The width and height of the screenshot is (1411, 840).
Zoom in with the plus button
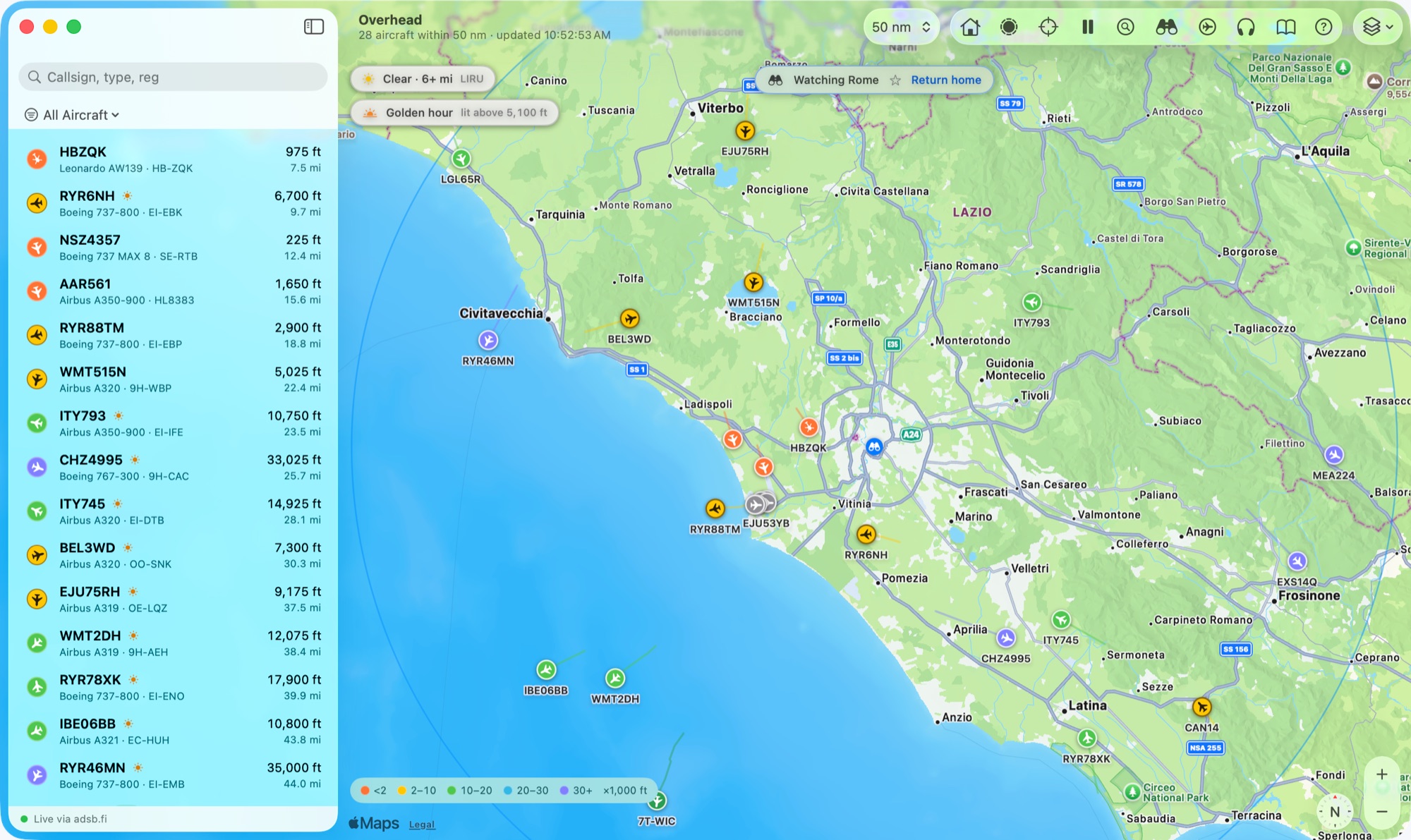[x=1381, y=774]
